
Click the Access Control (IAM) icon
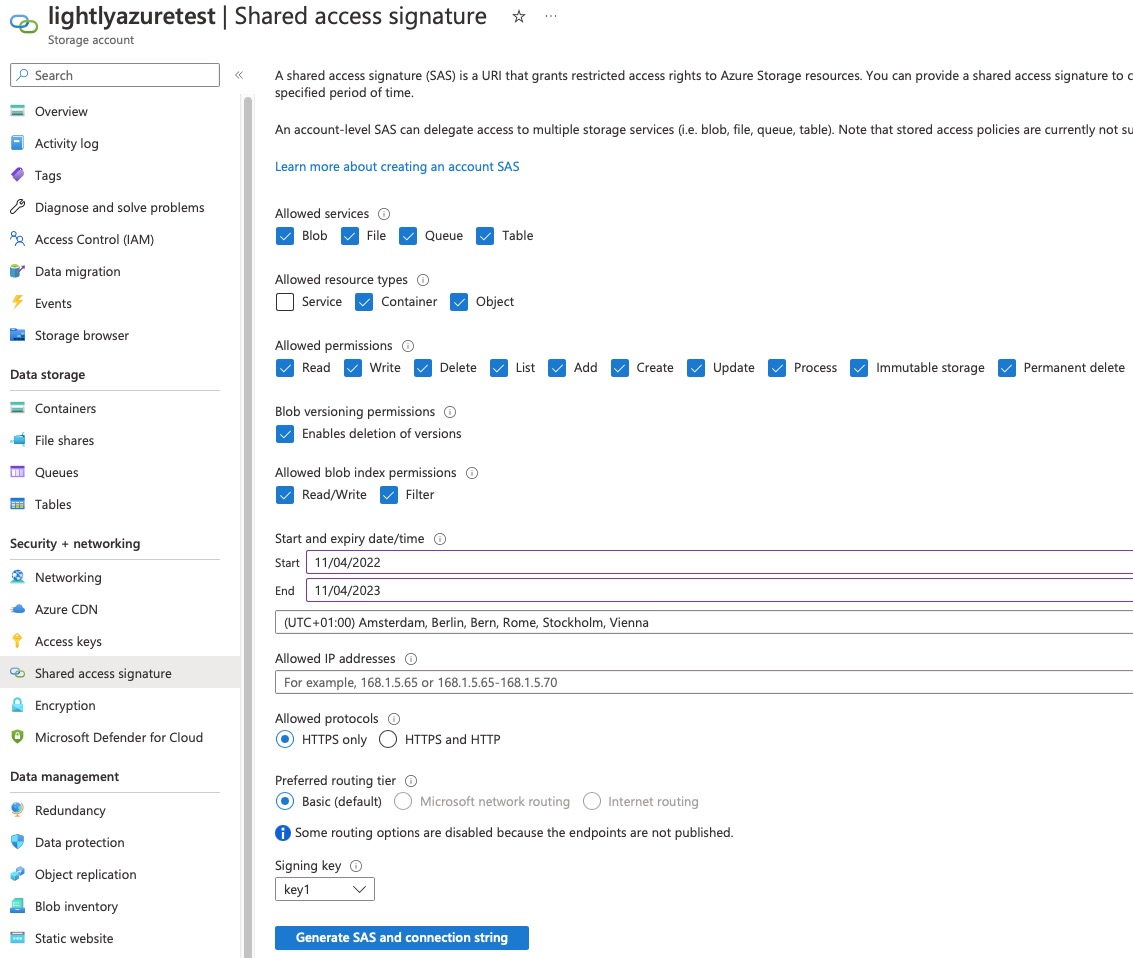17,239
